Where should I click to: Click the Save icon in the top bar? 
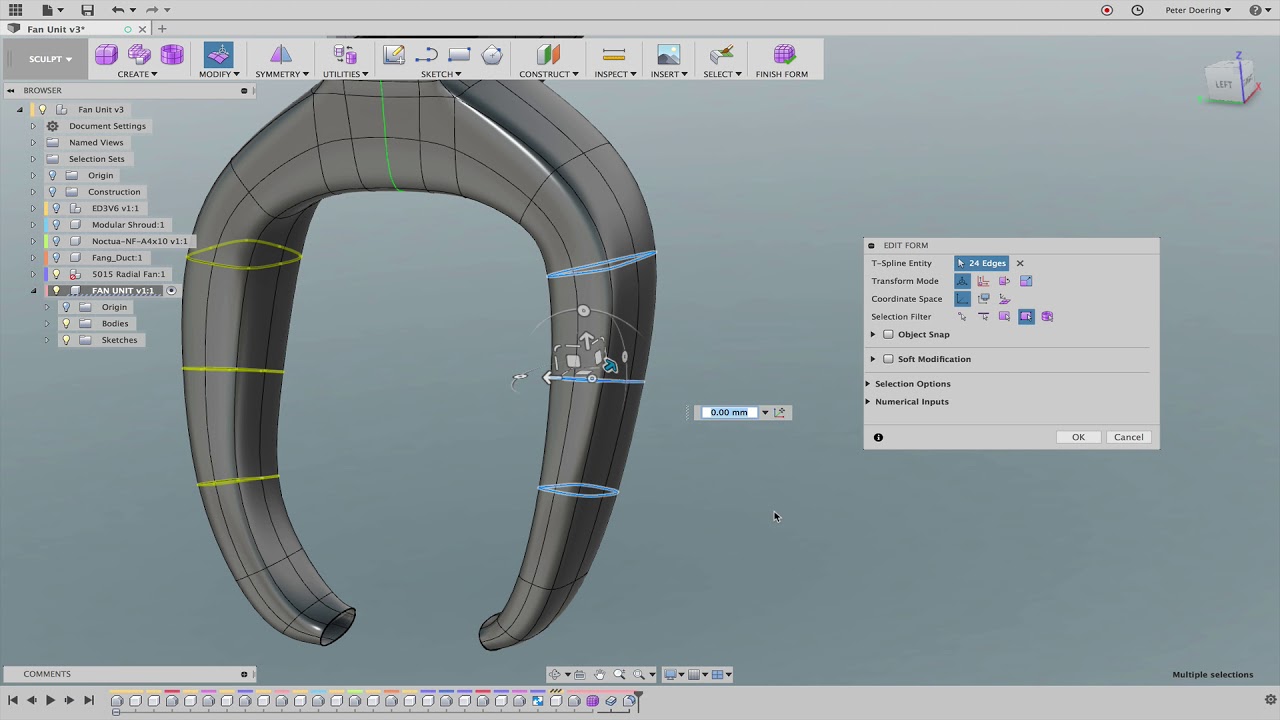point(87,10)
